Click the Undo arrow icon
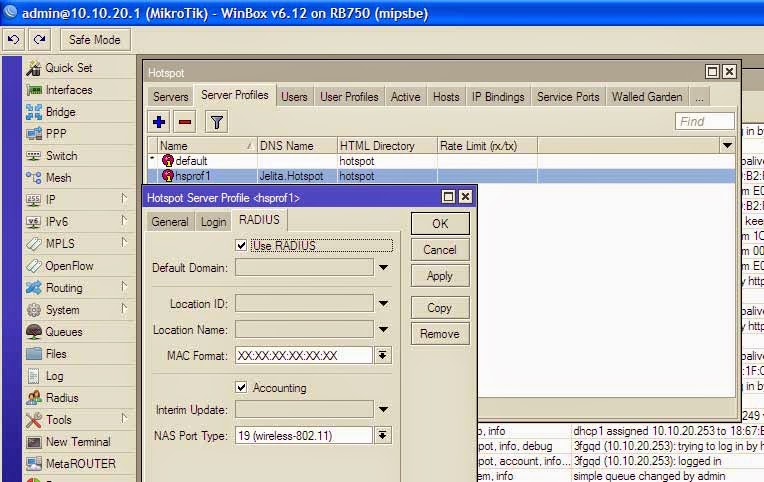The image size is (764, 482). tap(14, 39)
